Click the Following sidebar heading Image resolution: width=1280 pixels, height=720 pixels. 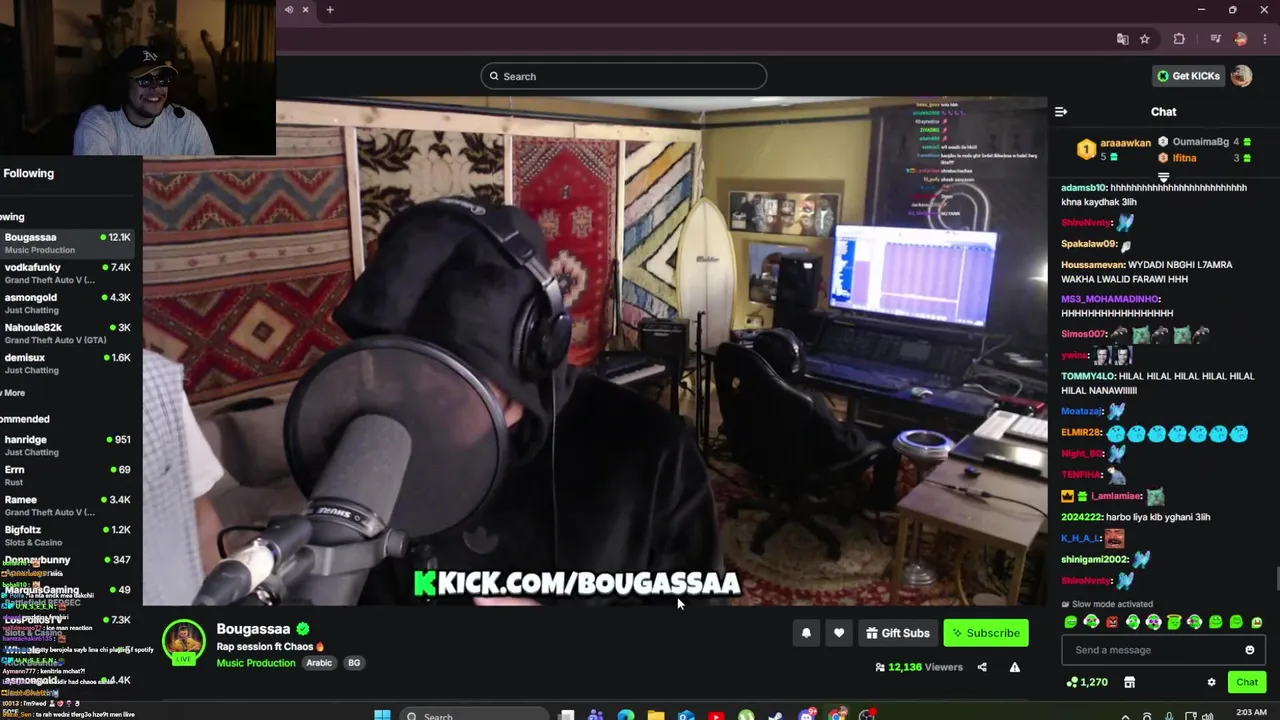click(x=28, y=173)
